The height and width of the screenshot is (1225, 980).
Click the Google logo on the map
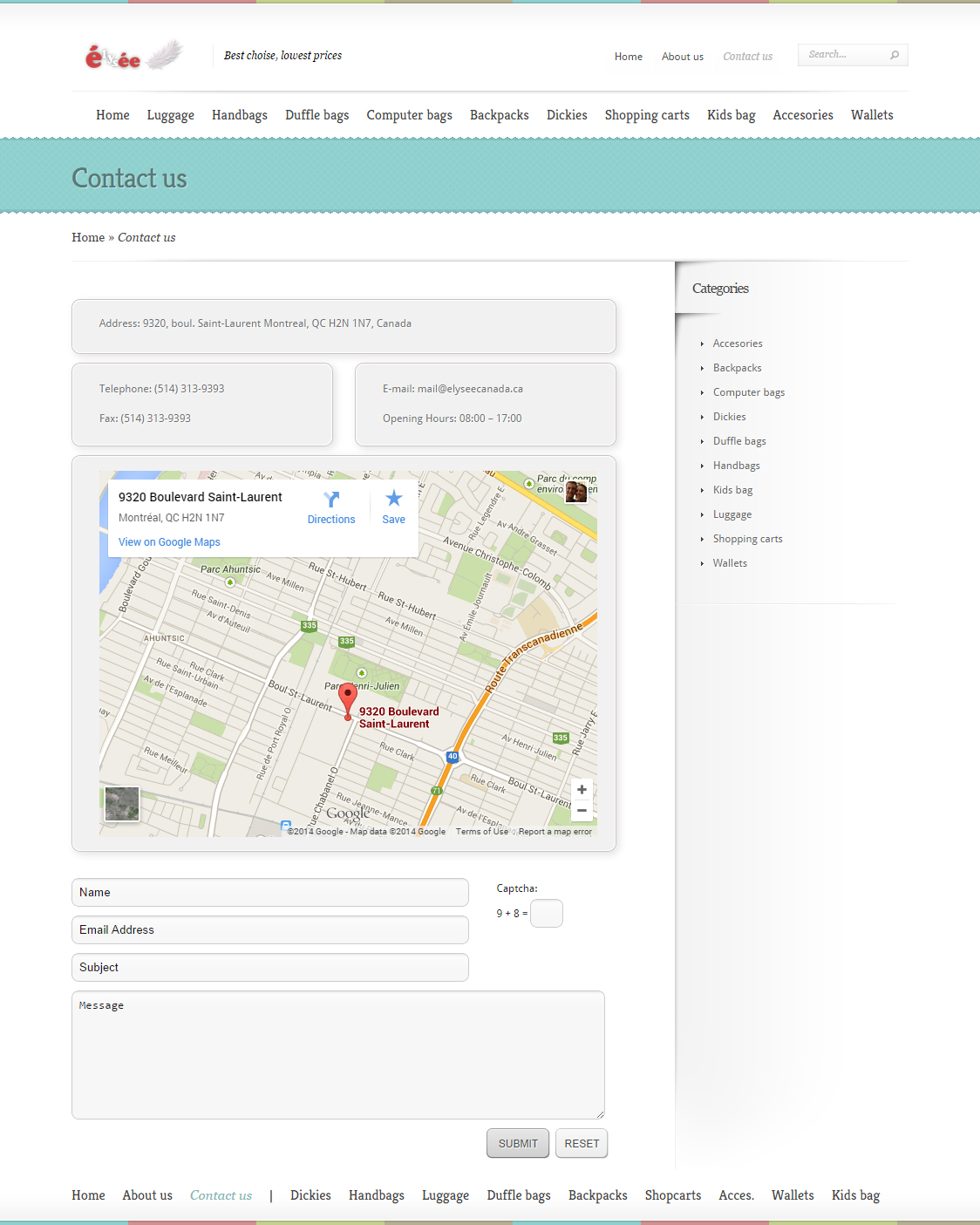pos(348,813)
